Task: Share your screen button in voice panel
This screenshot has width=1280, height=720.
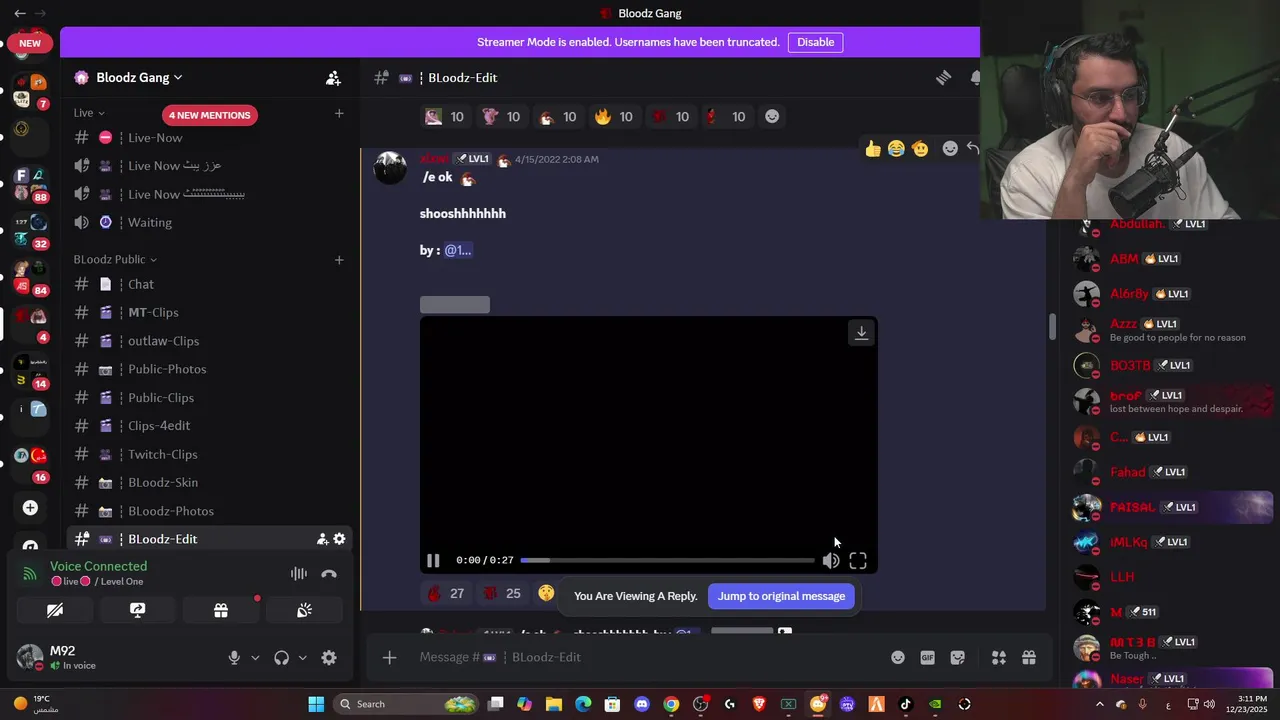Action: point(138,610)
